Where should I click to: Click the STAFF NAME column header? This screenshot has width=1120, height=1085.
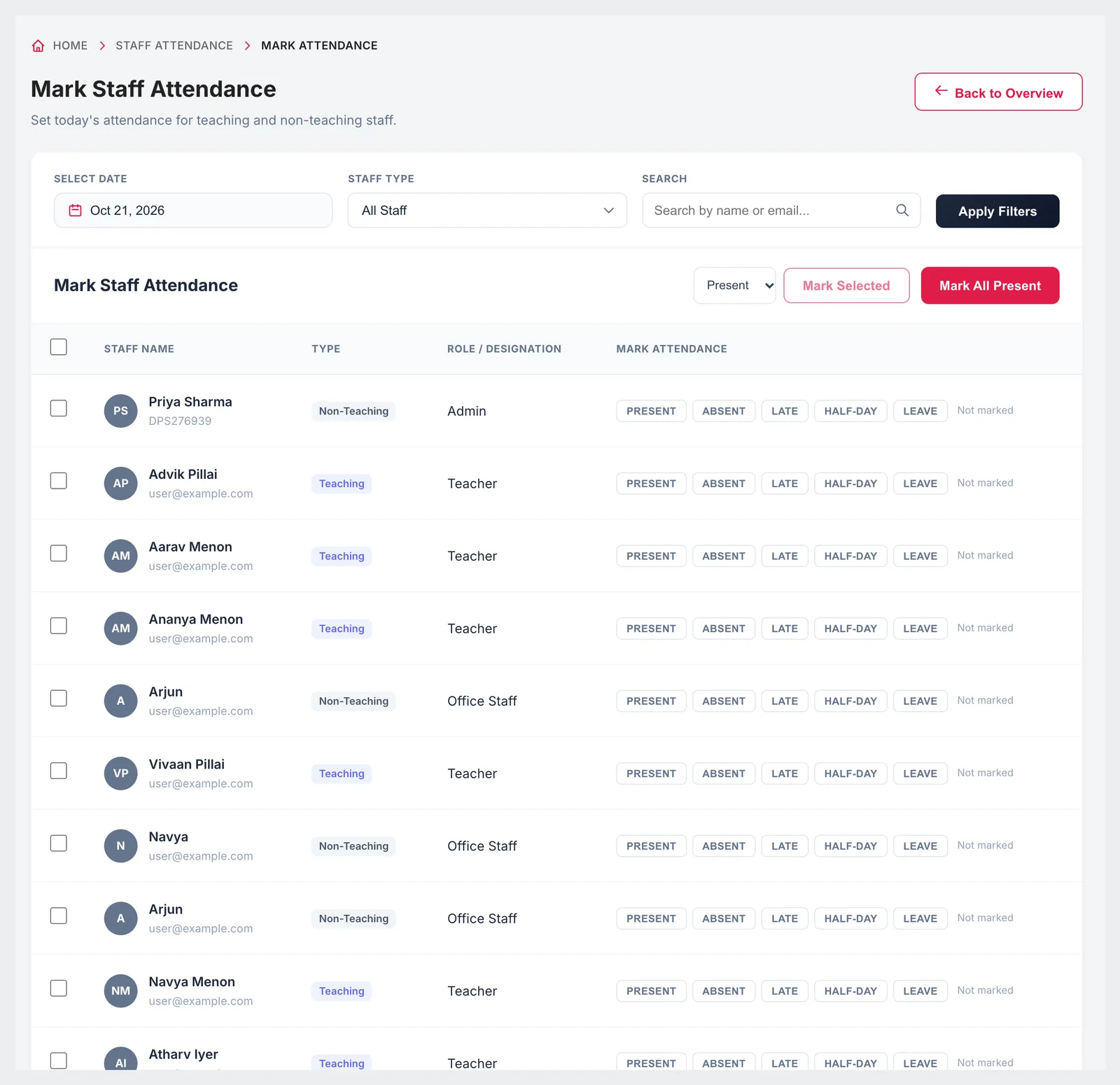point(139,349)
